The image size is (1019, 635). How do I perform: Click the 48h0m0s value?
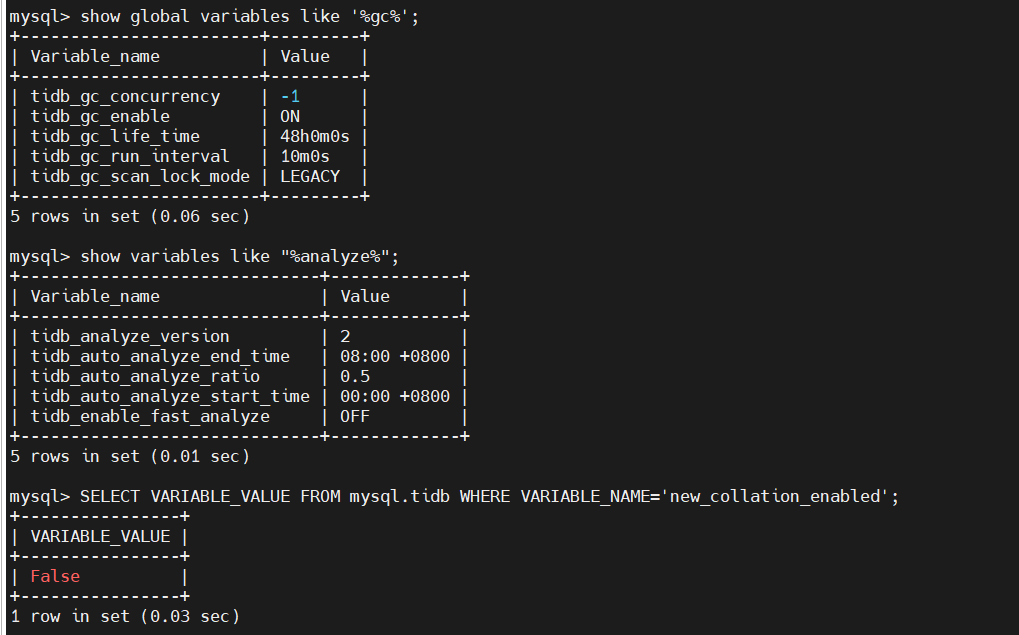pos(315,137)
